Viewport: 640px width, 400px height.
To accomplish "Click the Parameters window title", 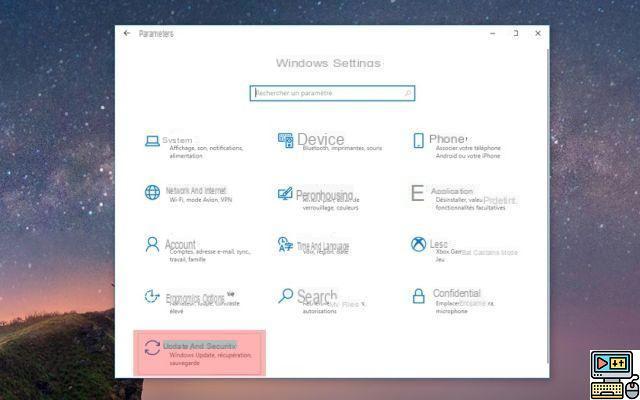I will (156, 33).
